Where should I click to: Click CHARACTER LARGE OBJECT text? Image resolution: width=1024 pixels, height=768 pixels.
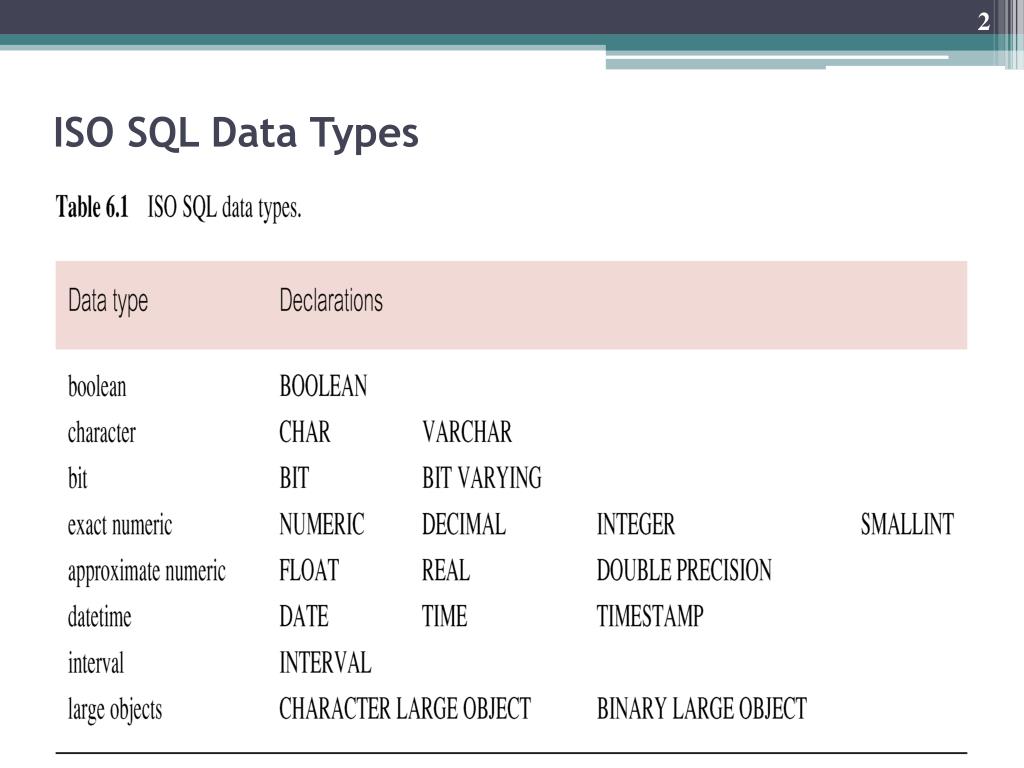click(x=405, y=709)
